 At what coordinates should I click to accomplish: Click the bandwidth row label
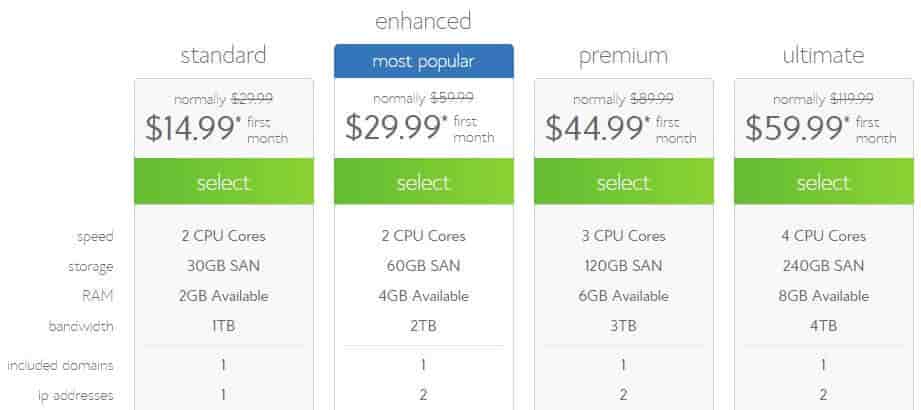click(x=80, y=326)
